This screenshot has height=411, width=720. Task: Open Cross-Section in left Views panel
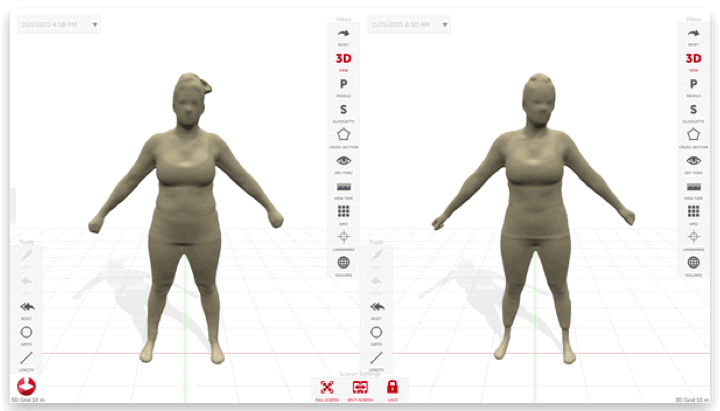click(343, 135)
